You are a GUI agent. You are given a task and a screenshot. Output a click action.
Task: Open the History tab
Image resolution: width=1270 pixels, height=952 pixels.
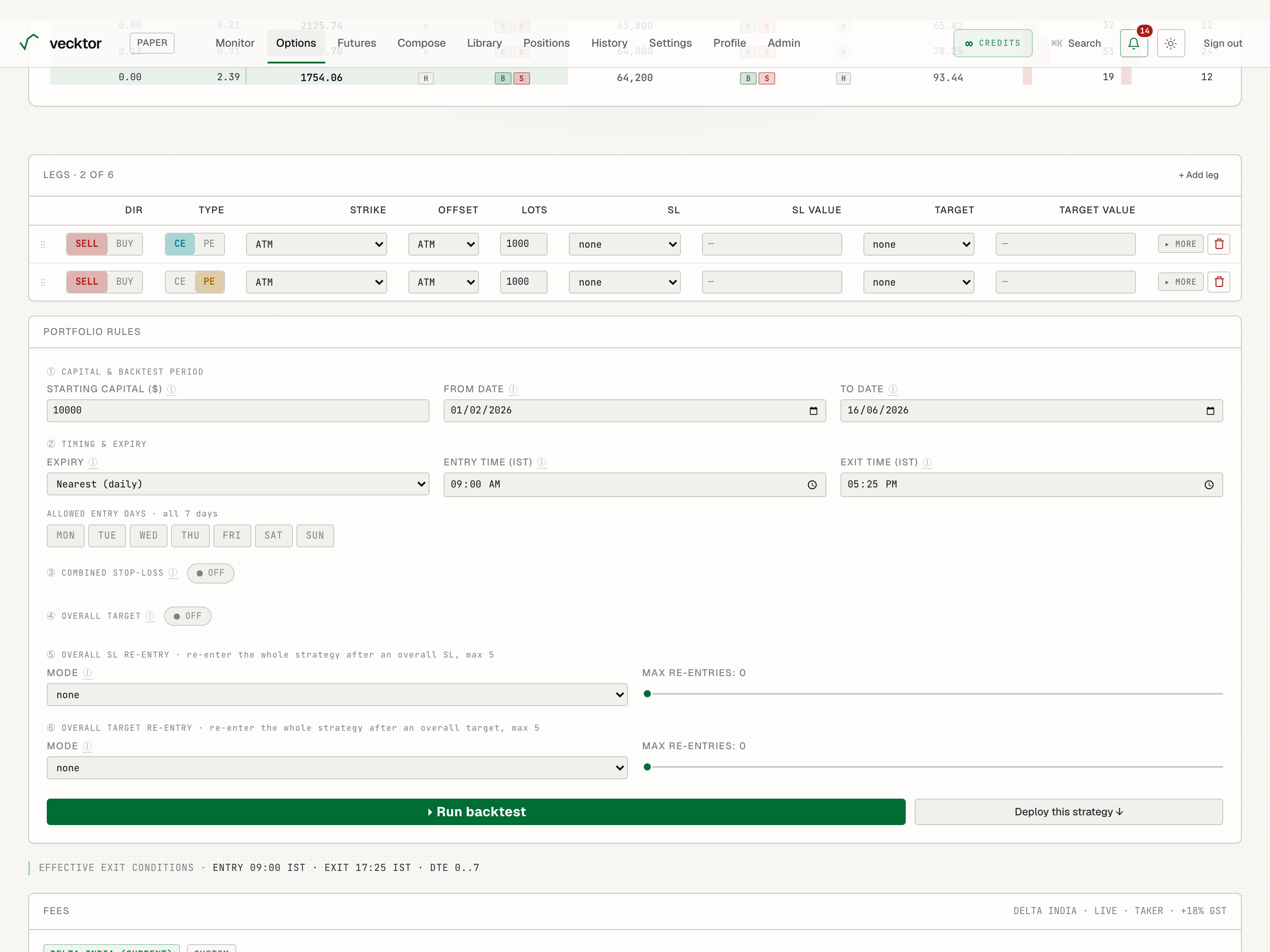pyautogui.click(x=609, y=43)
